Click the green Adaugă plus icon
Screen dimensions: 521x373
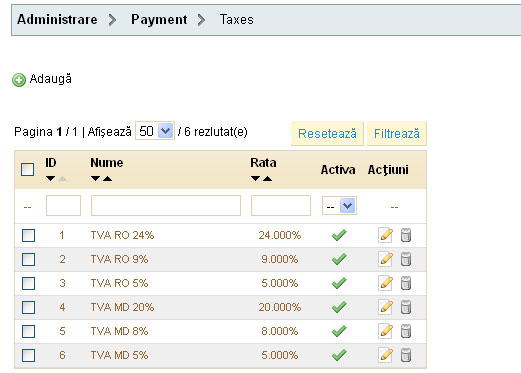click(19, 80)
